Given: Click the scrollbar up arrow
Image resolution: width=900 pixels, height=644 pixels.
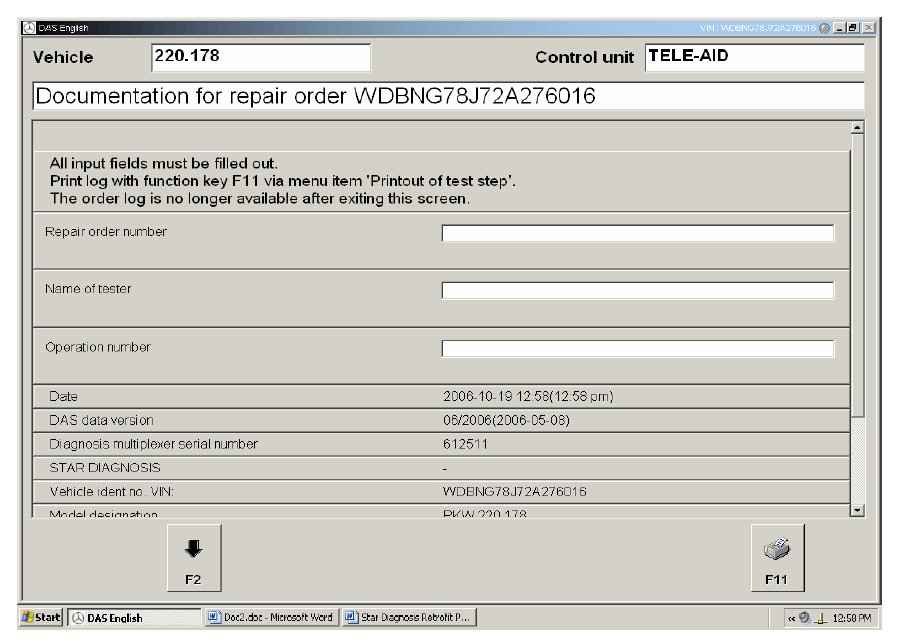Looking at the screenshot, I should [856, 128].
